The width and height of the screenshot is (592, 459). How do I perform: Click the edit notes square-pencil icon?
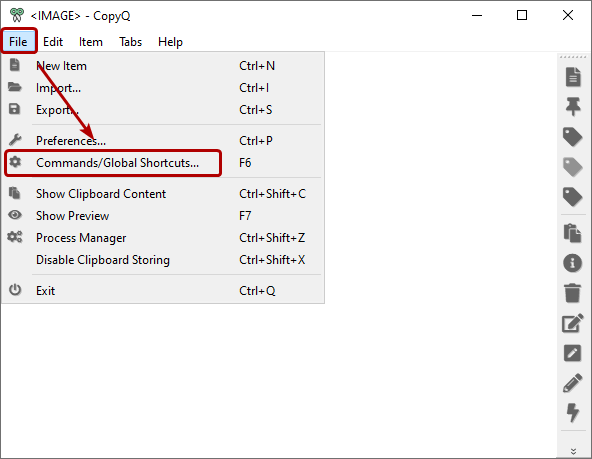click(573, 323)
